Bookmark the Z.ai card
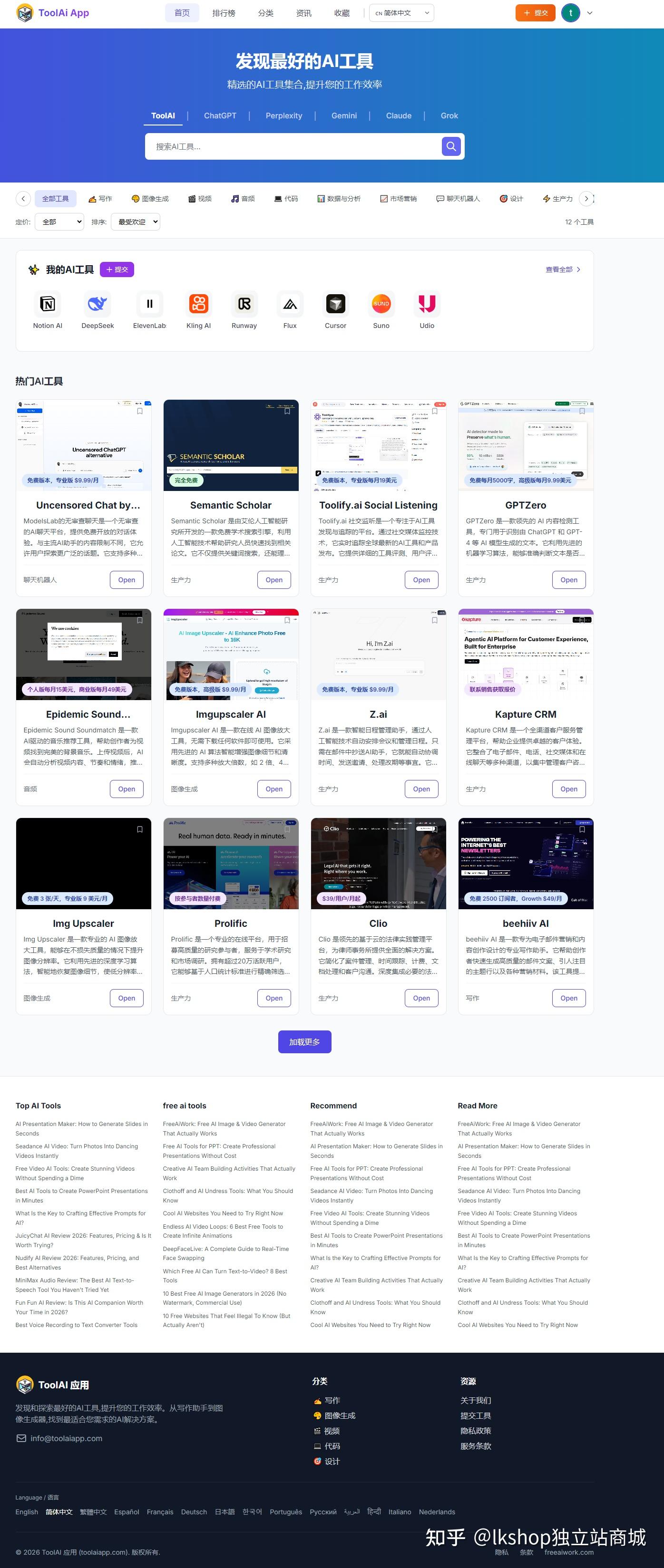Viewport: 664px width, 1568px height. click(434, 620)
